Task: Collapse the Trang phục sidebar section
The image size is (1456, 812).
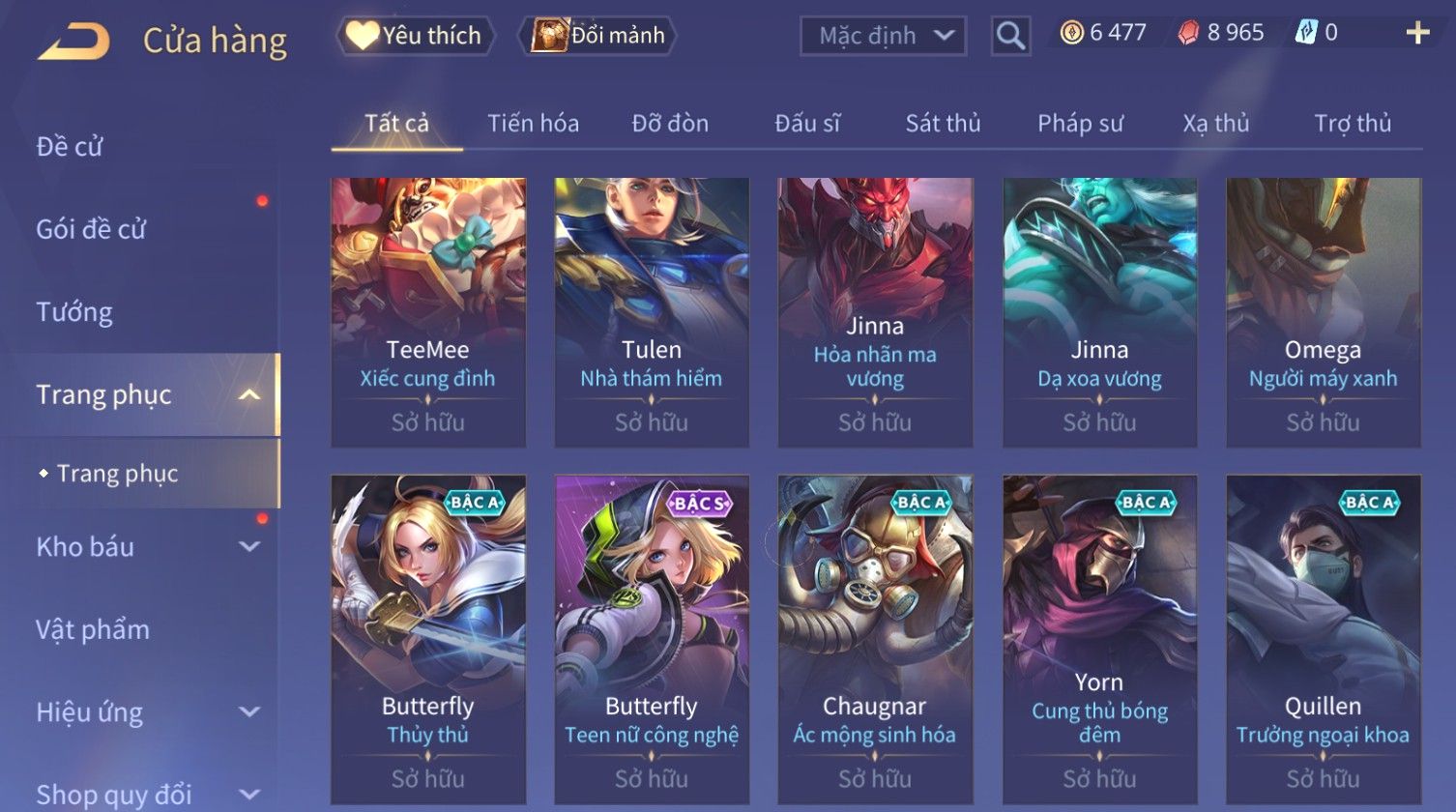Action: (249, 394)
